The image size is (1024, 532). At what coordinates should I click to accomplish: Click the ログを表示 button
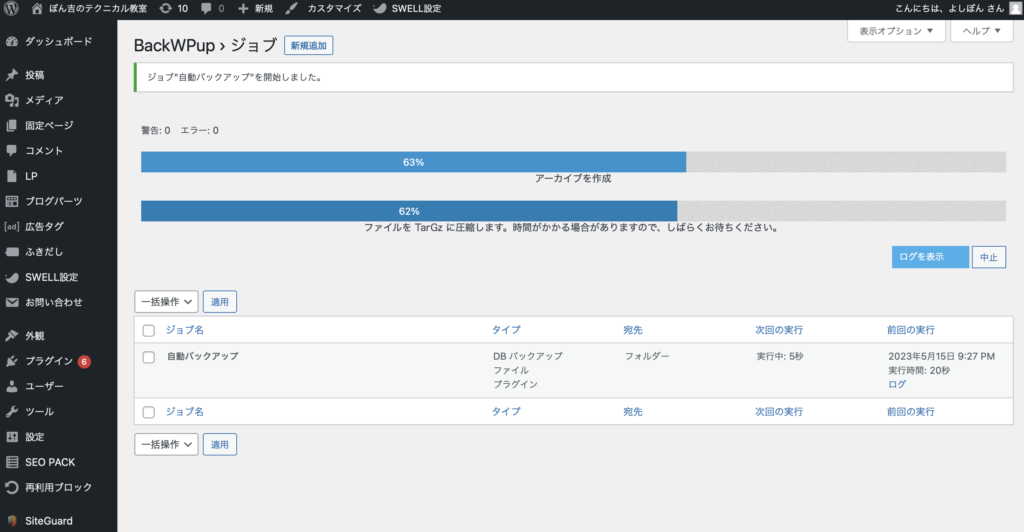click(931, 257)
